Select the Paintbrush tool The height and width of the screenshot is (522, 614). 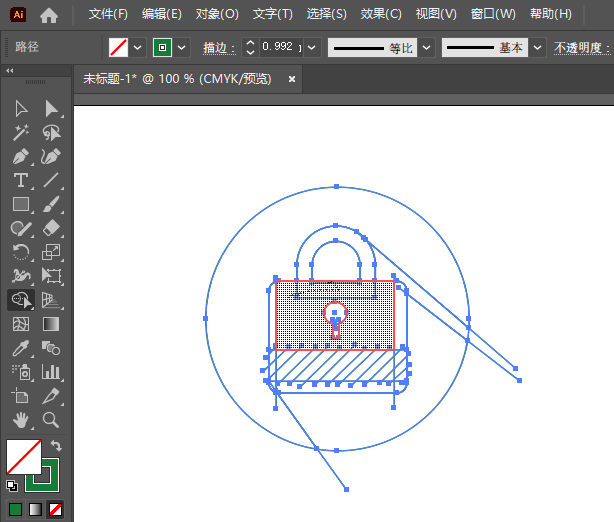(x=51, y=204)
